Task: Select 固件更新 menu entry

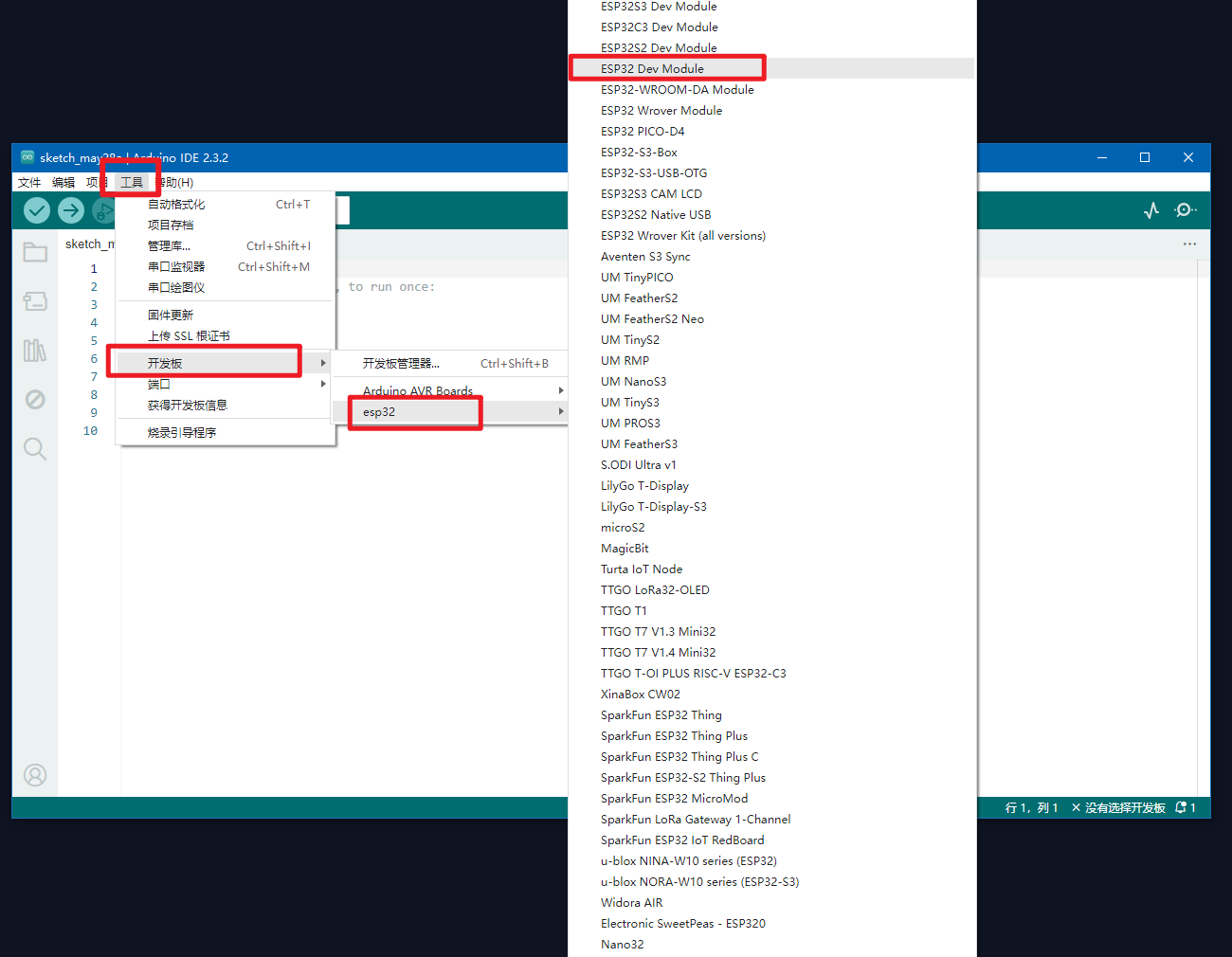Action: [x=225, y=315]
